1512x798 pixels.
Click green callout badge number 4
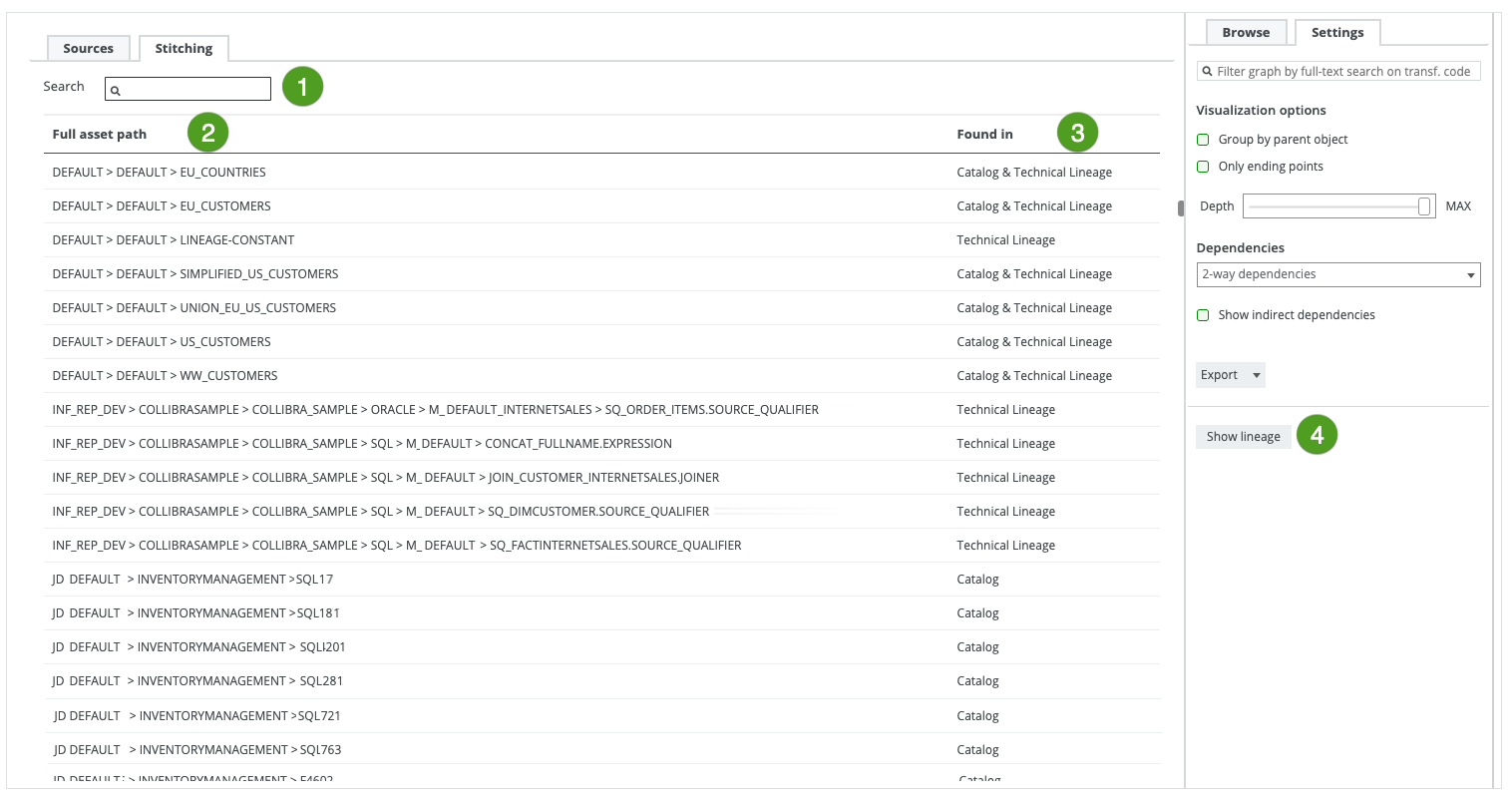click(x=1317, y=435)
